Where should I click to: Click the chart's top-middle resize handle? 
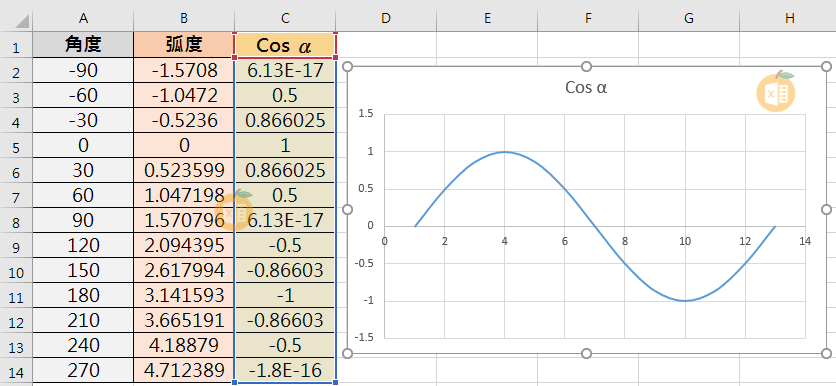[x=586, y=66]
